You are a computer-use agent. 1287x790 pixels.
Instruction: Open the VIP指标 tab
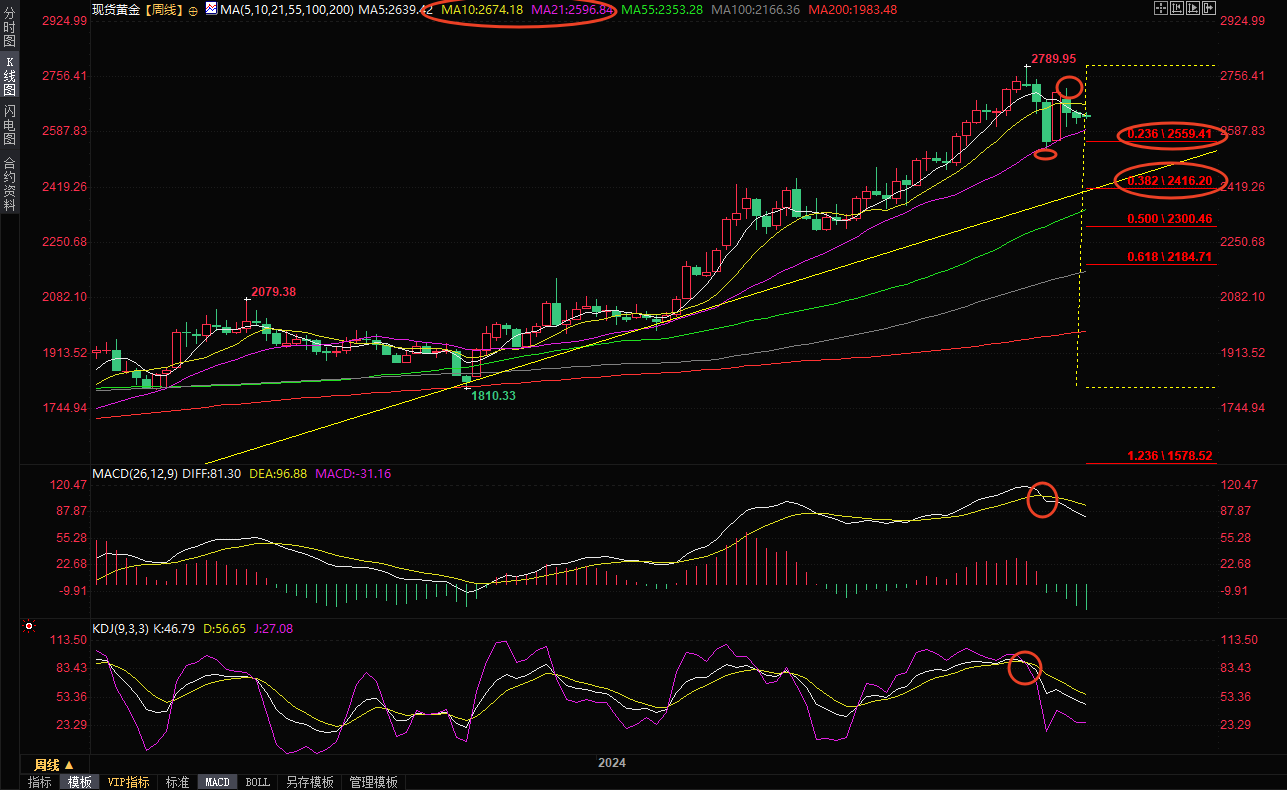(129, 782)
